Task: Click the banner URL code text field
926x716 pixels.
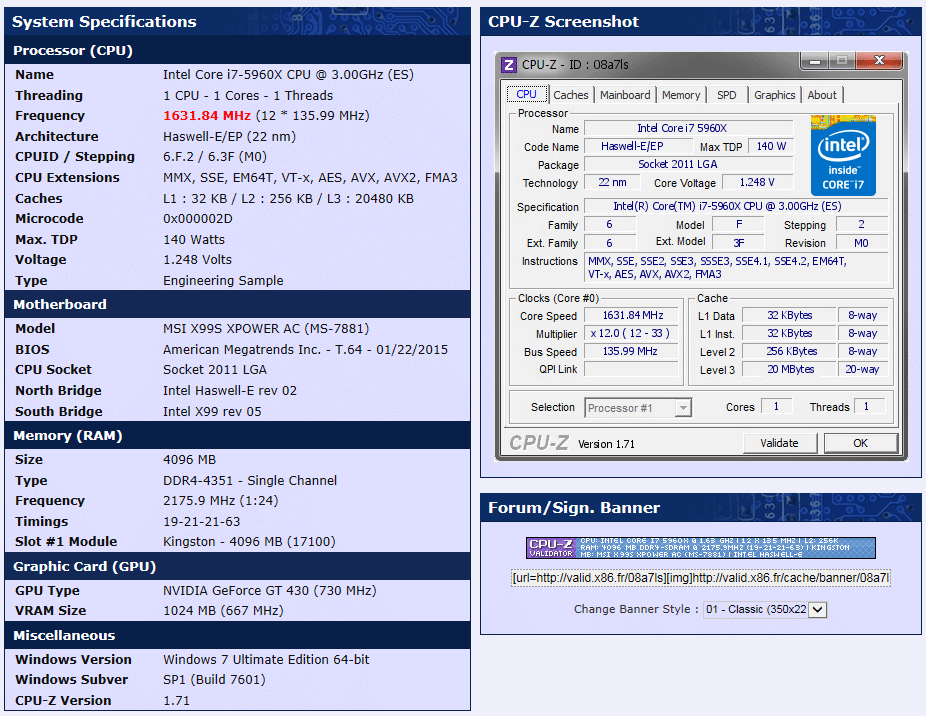Action: 700,579
